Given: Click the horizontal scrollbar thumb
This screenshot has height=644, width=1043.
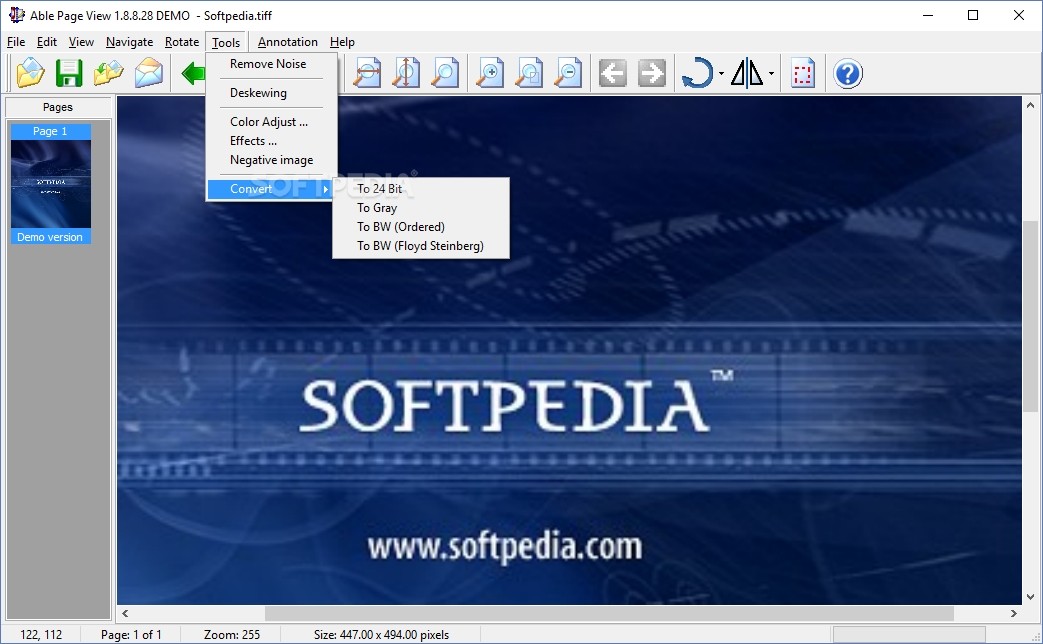Looking at the screenshot, I should 609,613.
